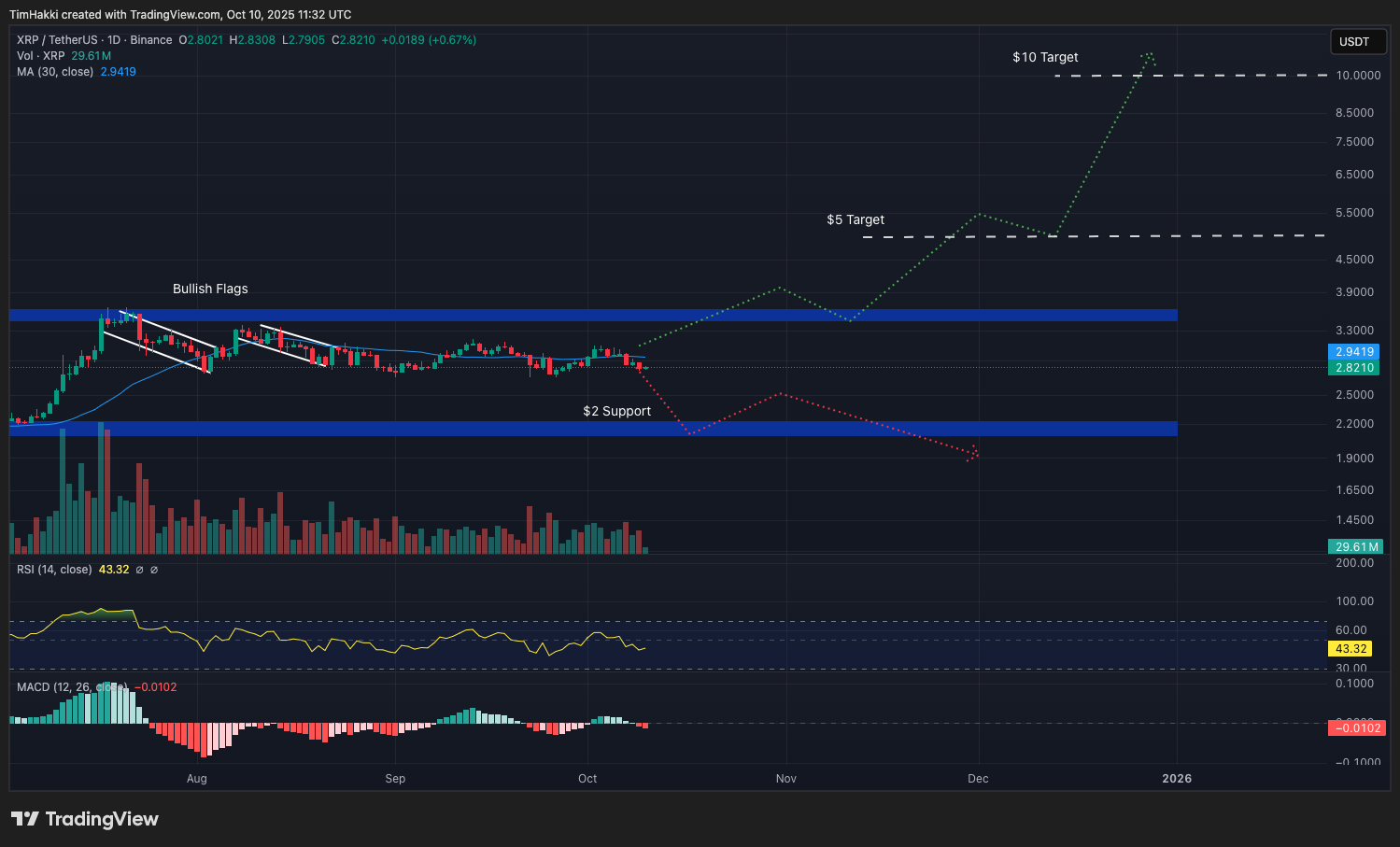Click the red −0.0102 MACD axis label
Screen dimensions: 1400x847
point(1356,728)
